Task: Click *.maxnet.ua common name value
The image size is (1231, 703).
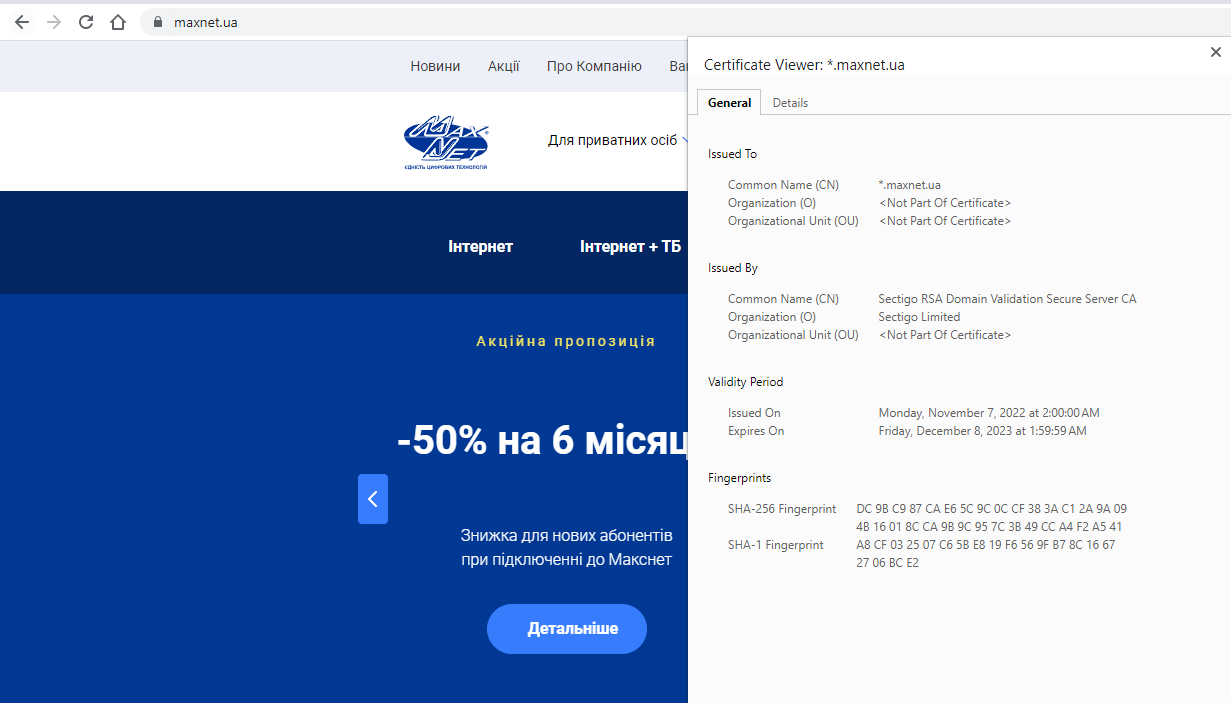Action: 910,185
